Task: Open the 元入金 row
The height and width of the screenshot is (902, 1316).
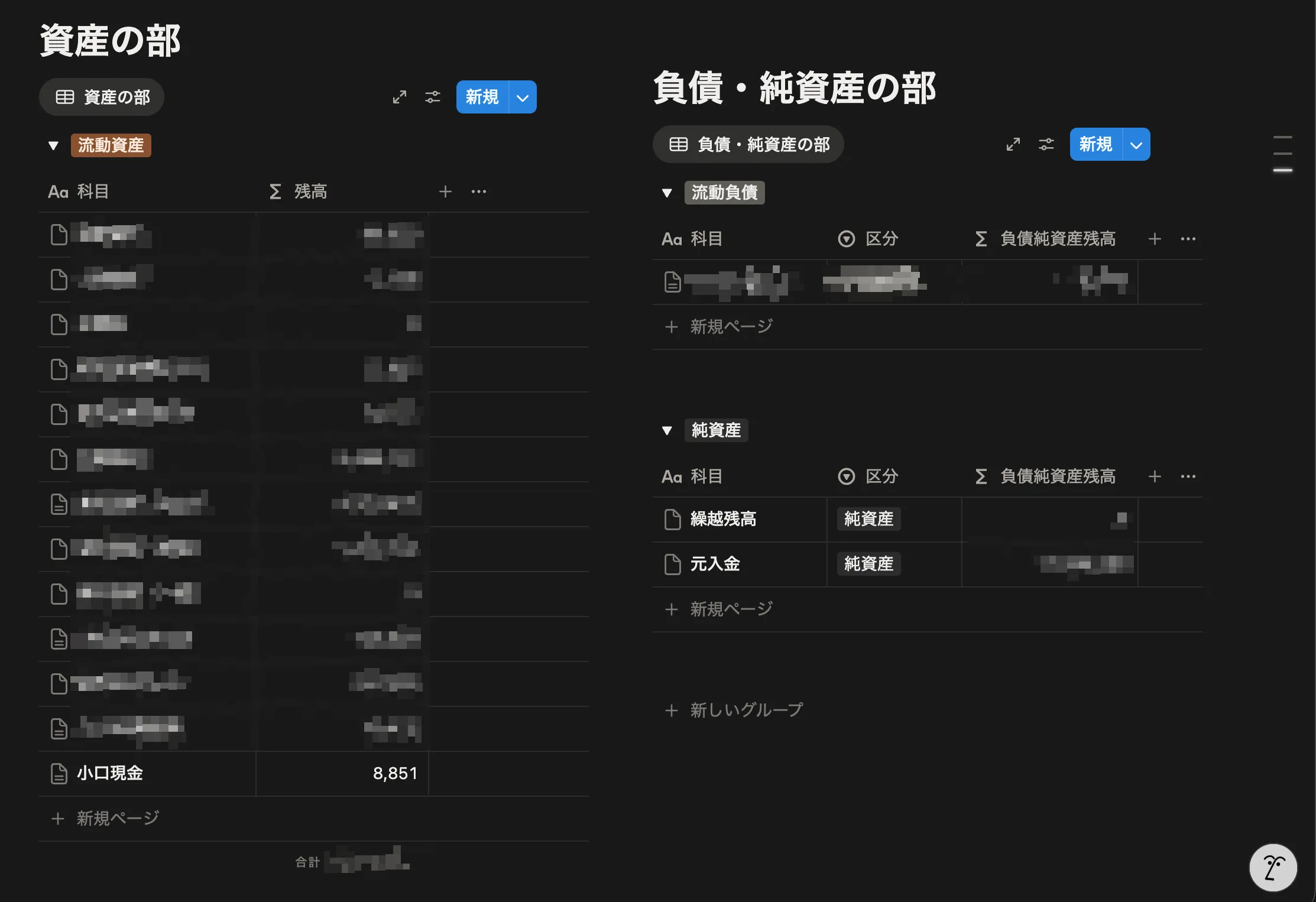Action: coord(715,564)
